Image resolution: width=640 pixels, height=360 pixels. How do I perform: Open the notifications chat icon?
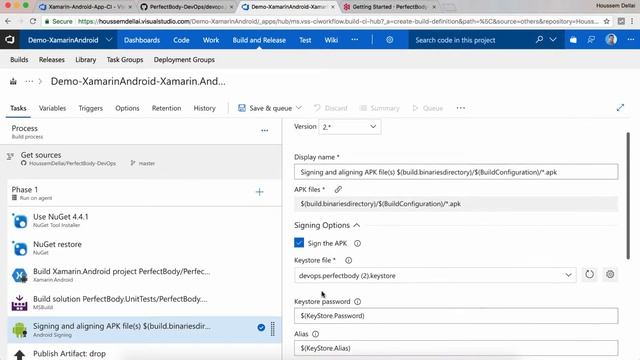point(591,40)
